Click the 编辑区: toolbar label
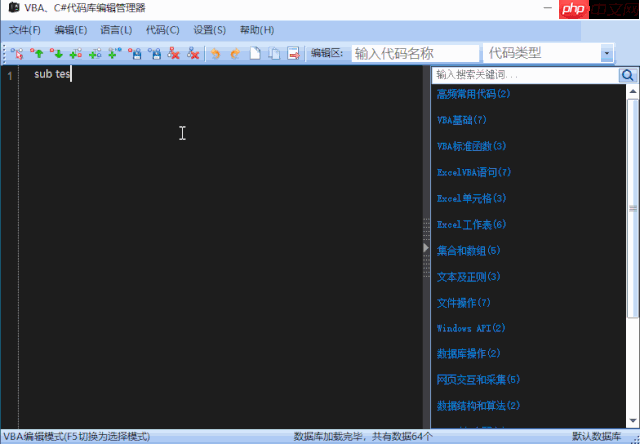This screenshot has width=640, height=444. [327, 53]
